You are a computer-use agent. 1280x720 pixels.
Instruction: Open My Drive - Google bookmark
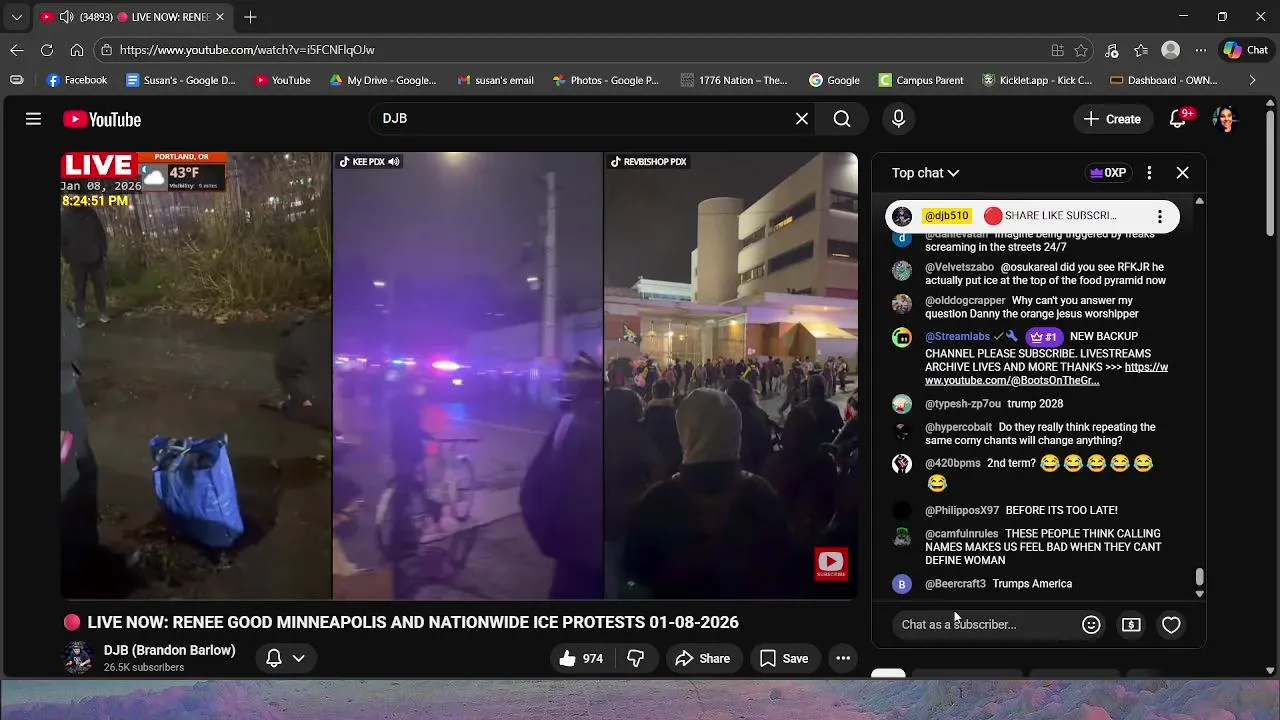(383, 80)
